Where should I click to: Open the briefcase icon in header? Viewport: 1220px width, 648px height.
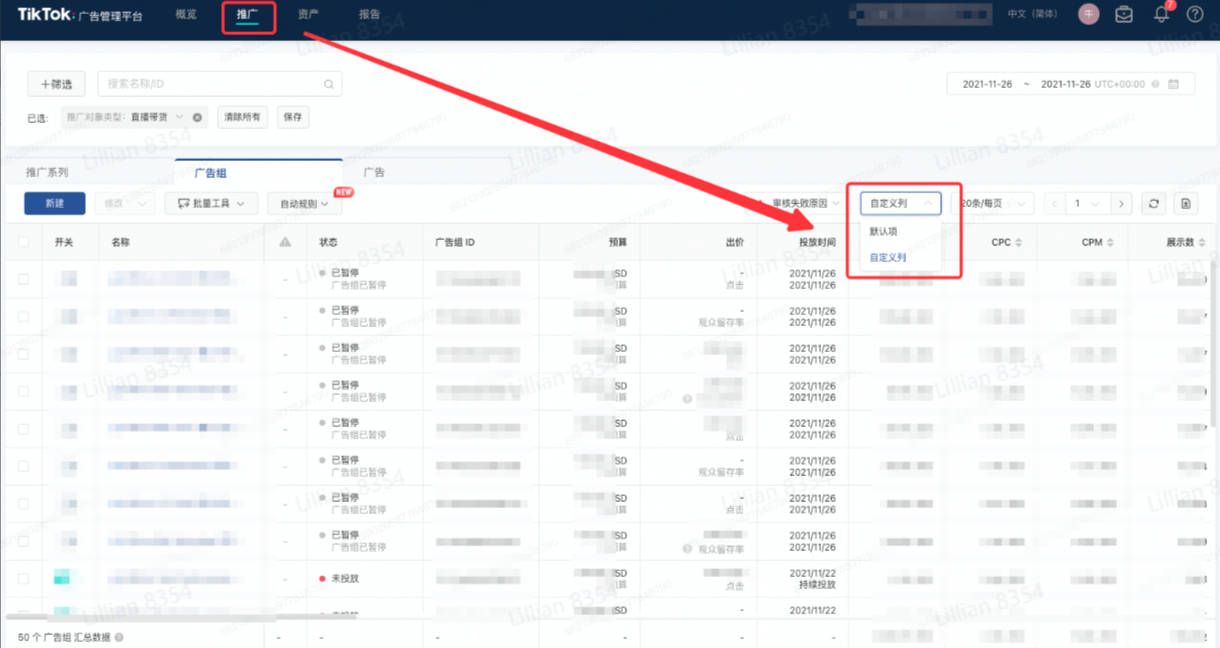[x=1124, y=14]
